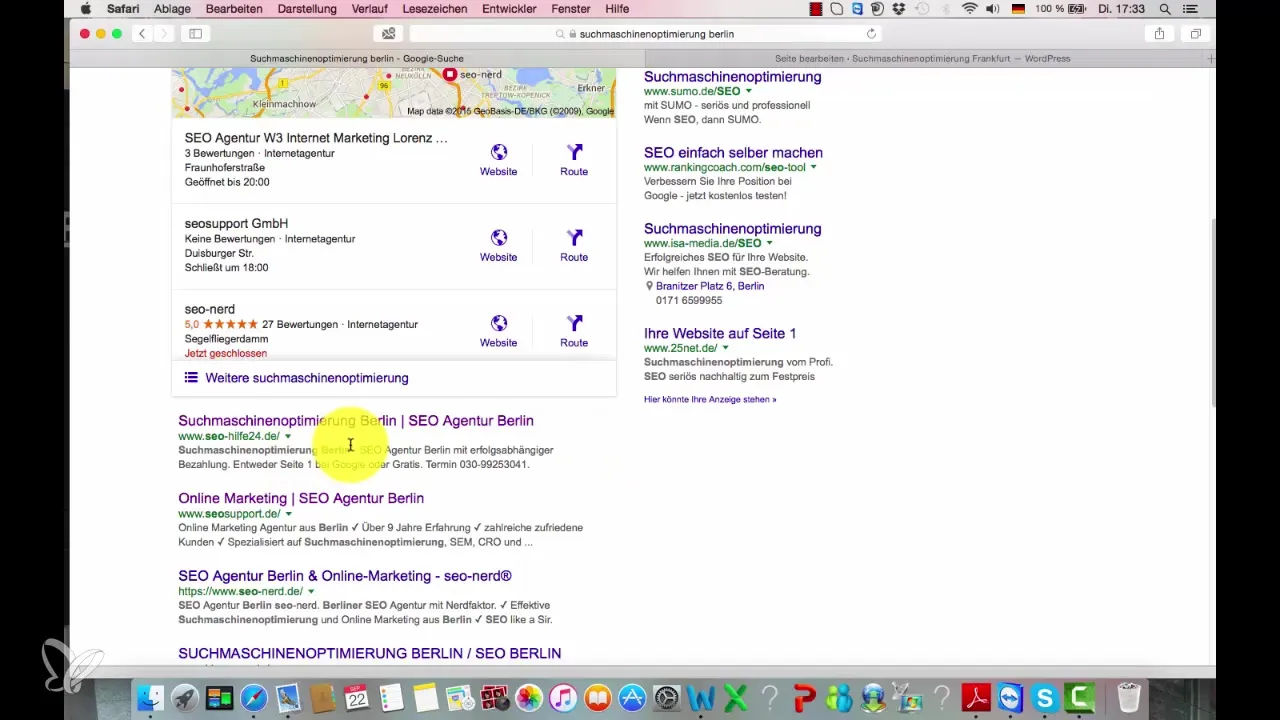
Task: Show all tabs in Safari
Action: 1195,33
